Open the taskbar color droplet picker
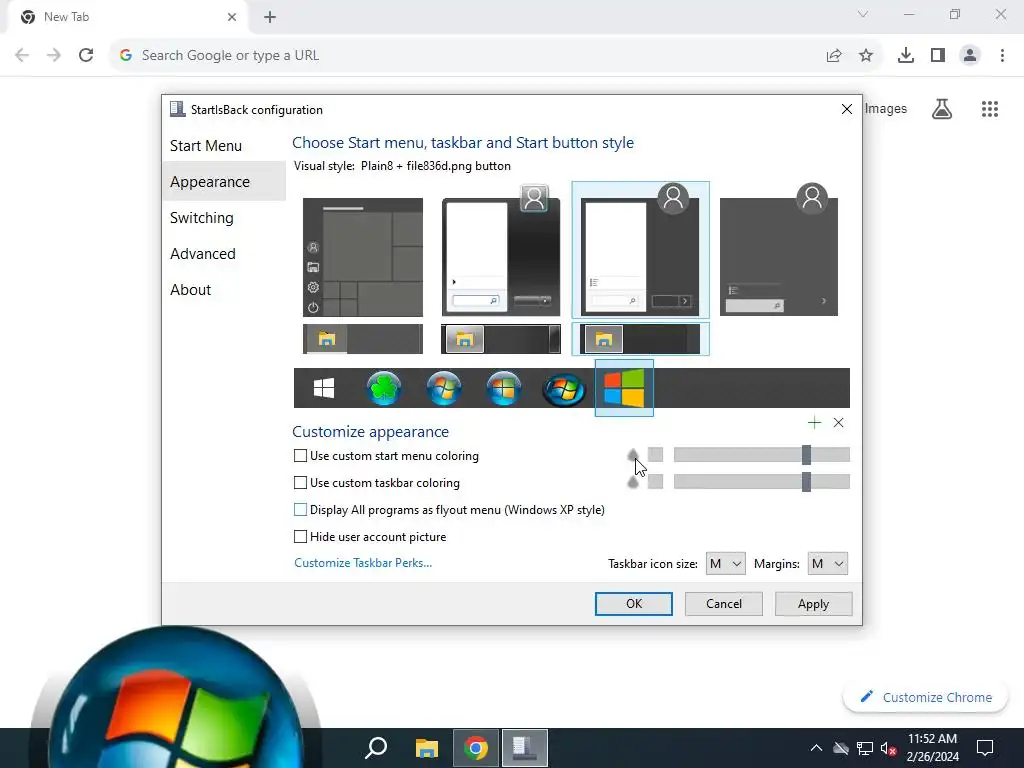This screenshot has width=1024, height=768. pyautogui.click(x=633, y=481)
